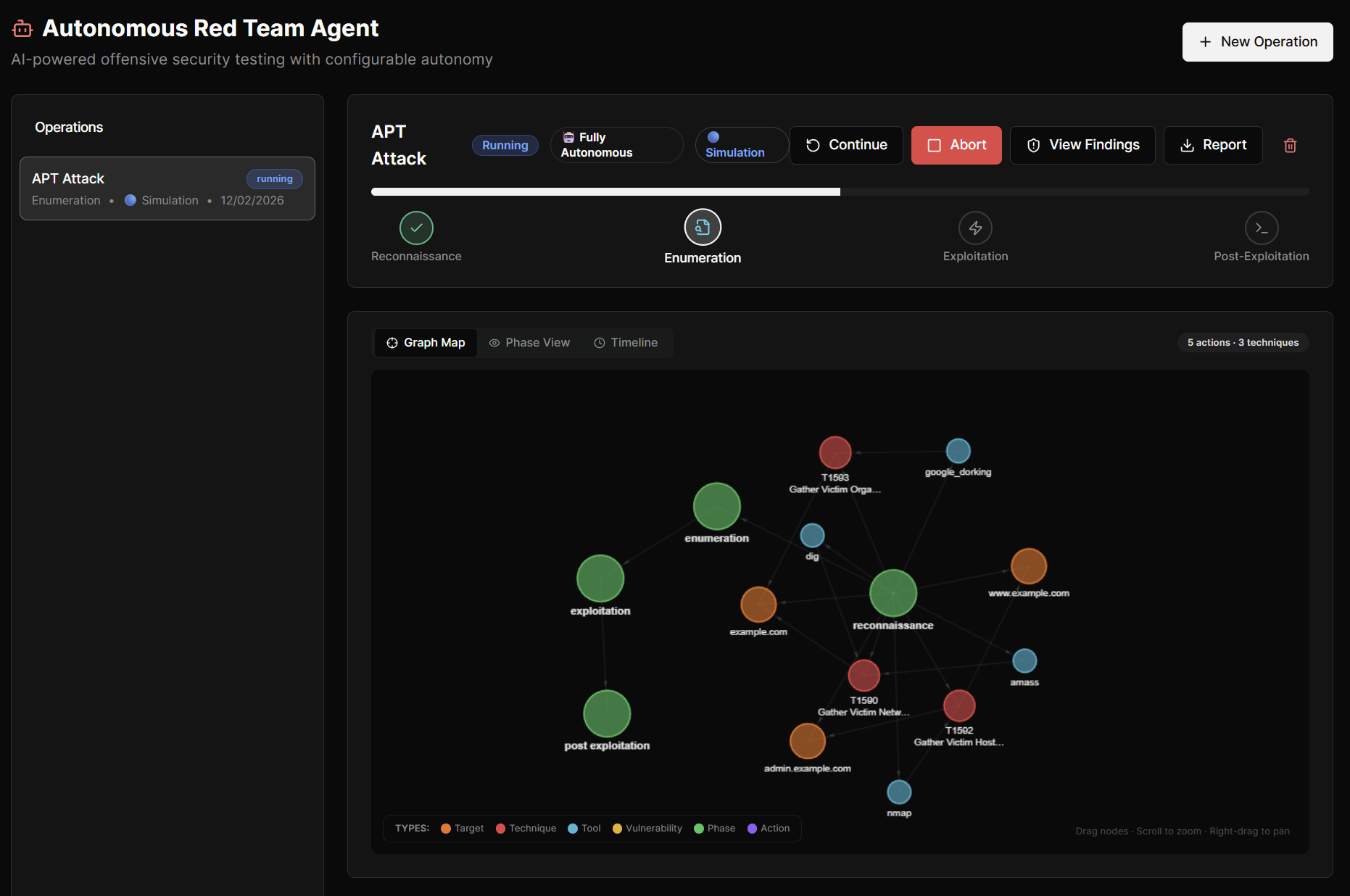Select the nmap node in the graph
Viewport: 1350px width, 896px height.
point(899,792)
